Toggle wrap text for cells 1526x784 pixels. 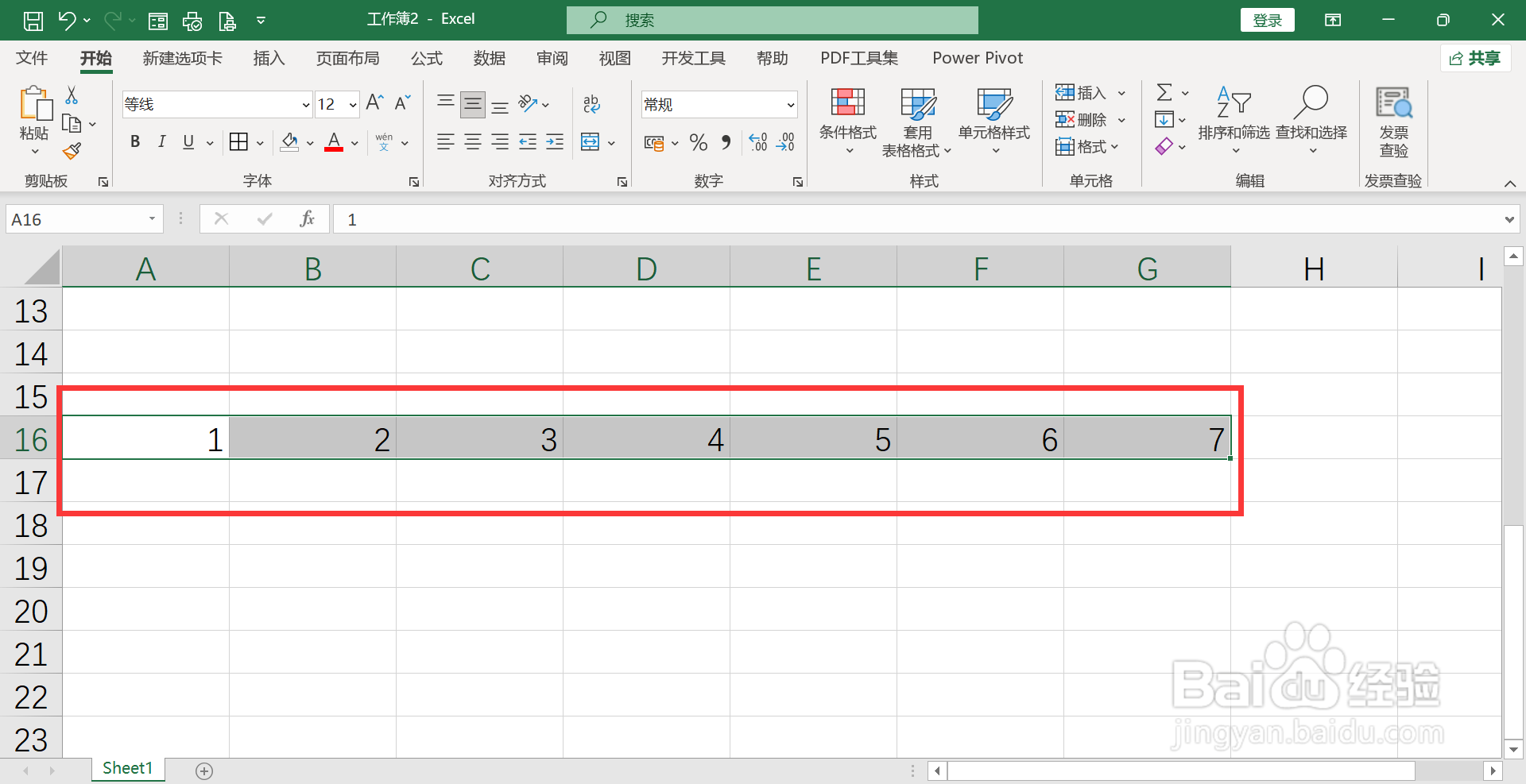coord(591,104)
